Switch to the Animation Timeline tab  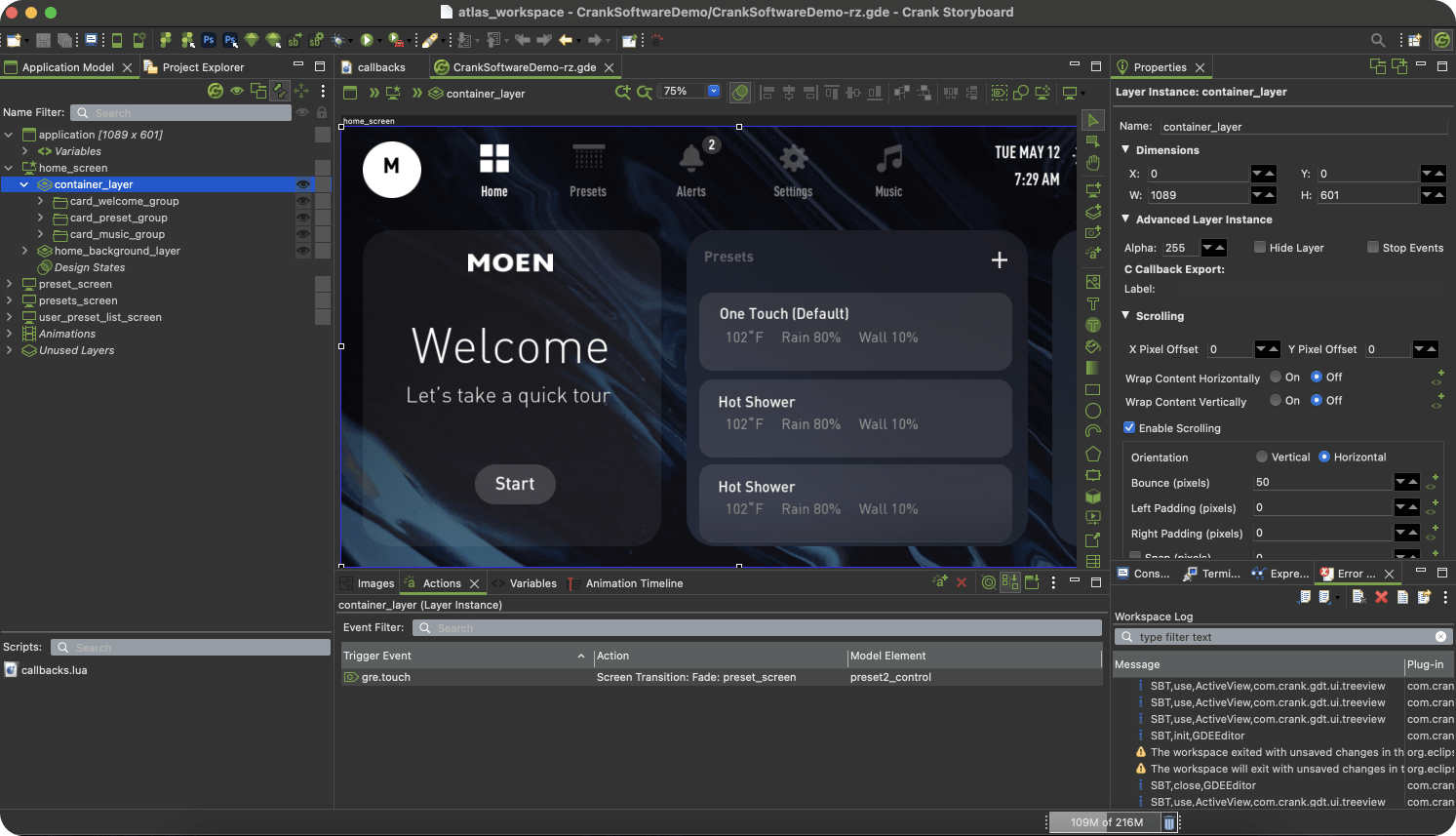coord(625,583)
